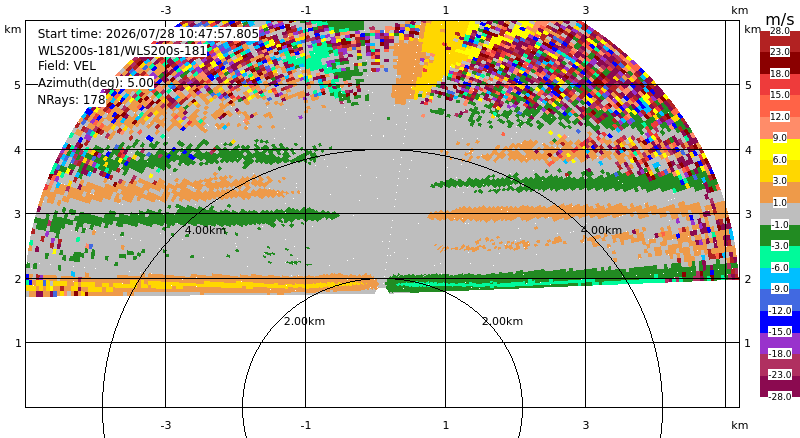Click the top axis tick label -3
Screen dimensions: 800x438
tap(166, 10)
